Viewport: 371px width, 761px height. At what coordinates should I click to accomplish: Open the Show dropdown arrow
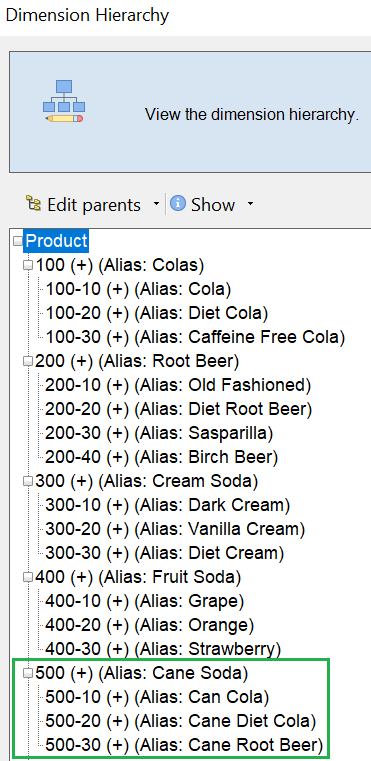(x=250, y=204)
